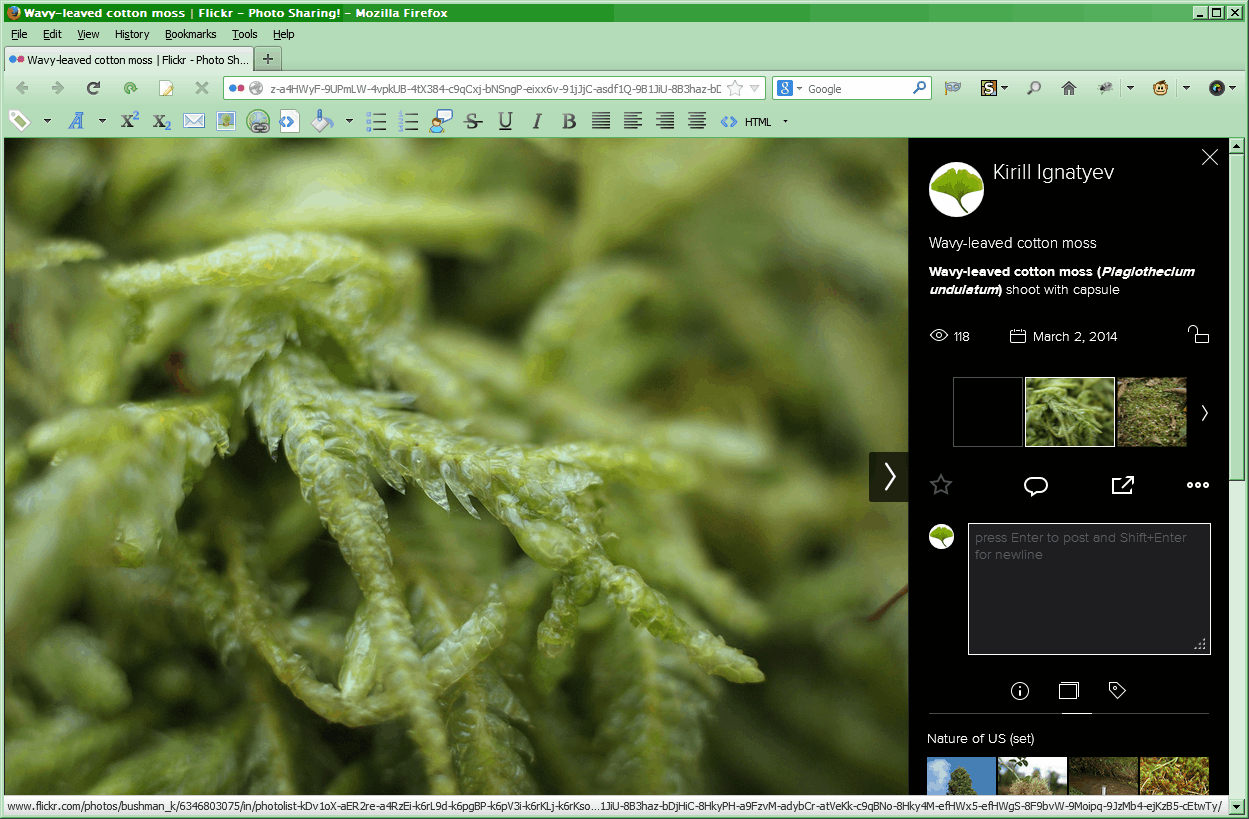Open the HTML dropdown in toolbar

coord(785,121)
